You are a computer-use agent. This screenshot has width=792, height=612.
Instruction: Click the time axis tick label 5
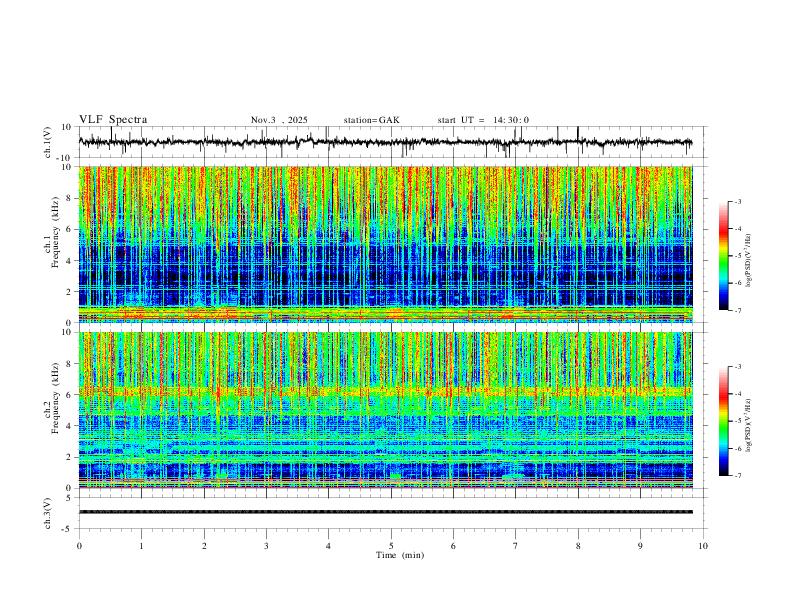coord(391,546)
